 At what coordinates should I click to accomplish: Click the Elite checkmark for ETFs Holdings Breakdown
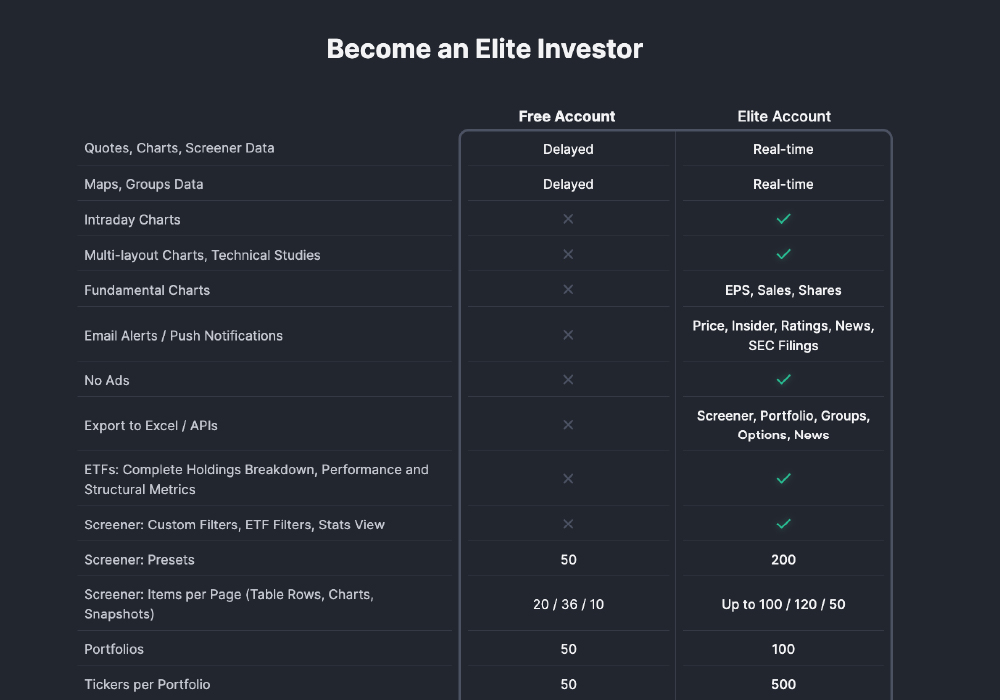(784, 479)
